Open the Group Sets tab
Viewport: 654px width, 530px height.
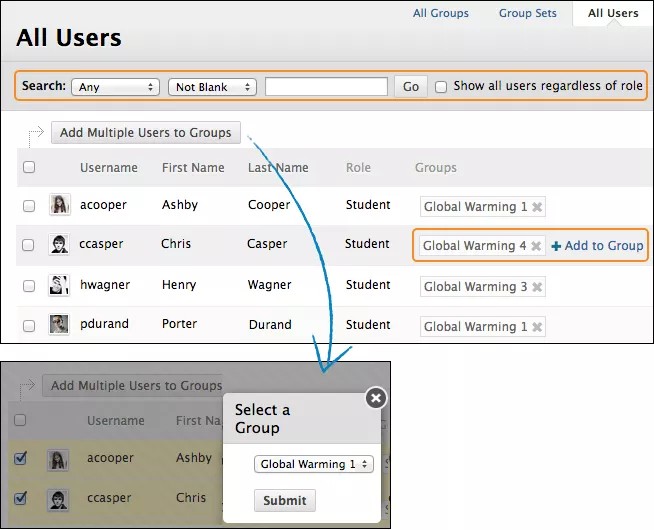click(x=527, y=13)
